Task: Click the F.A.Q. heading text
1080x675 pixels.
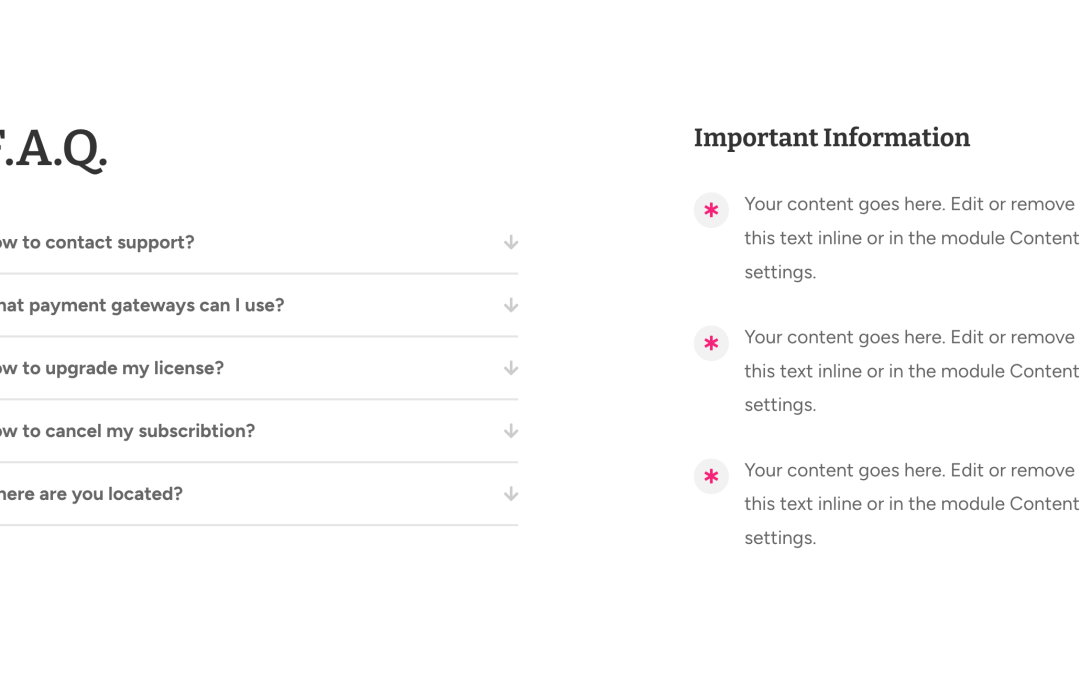Action: tap(54, 149)
